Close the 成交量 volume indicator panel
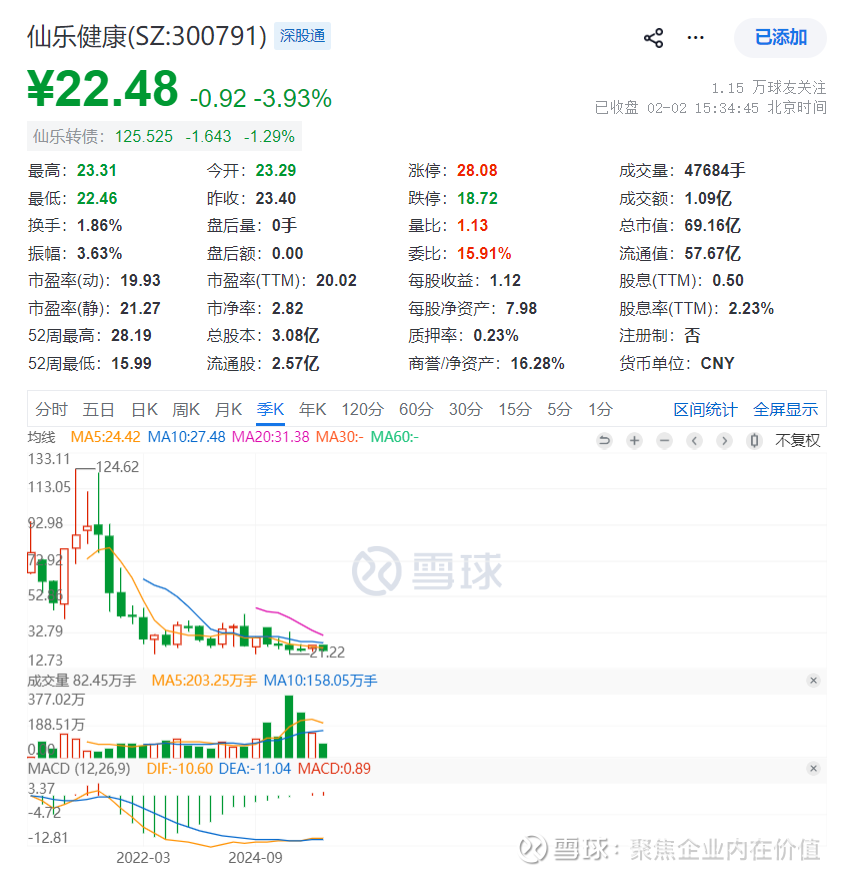 point(813,680)
